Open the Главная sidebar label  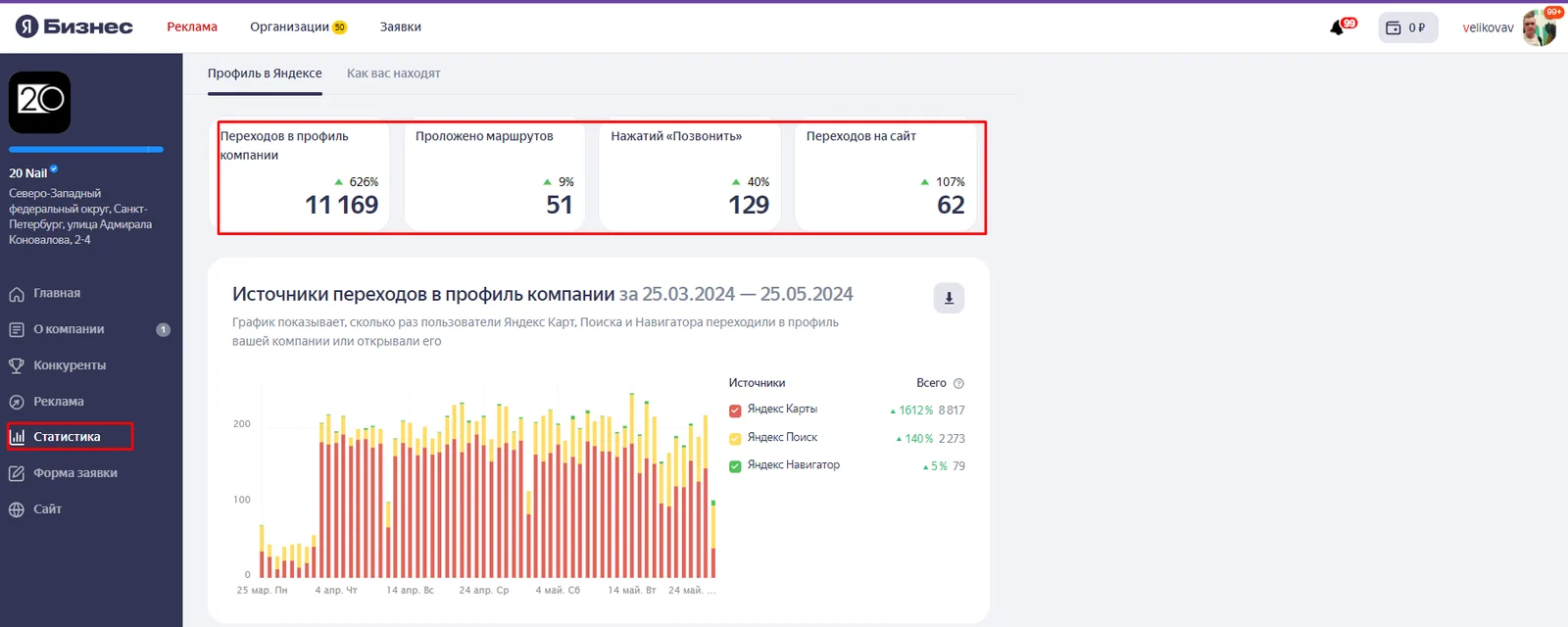coord(57,293)
